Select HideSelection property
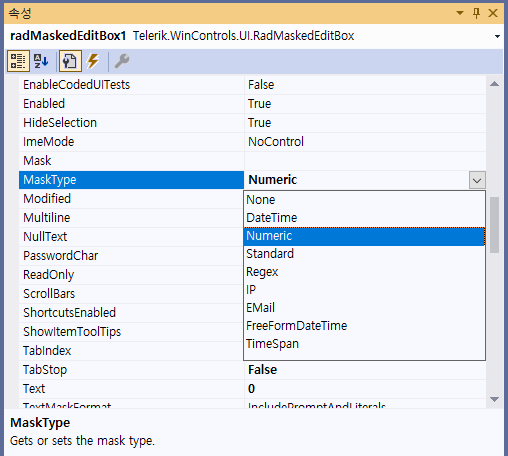 [x=131, y=123]
